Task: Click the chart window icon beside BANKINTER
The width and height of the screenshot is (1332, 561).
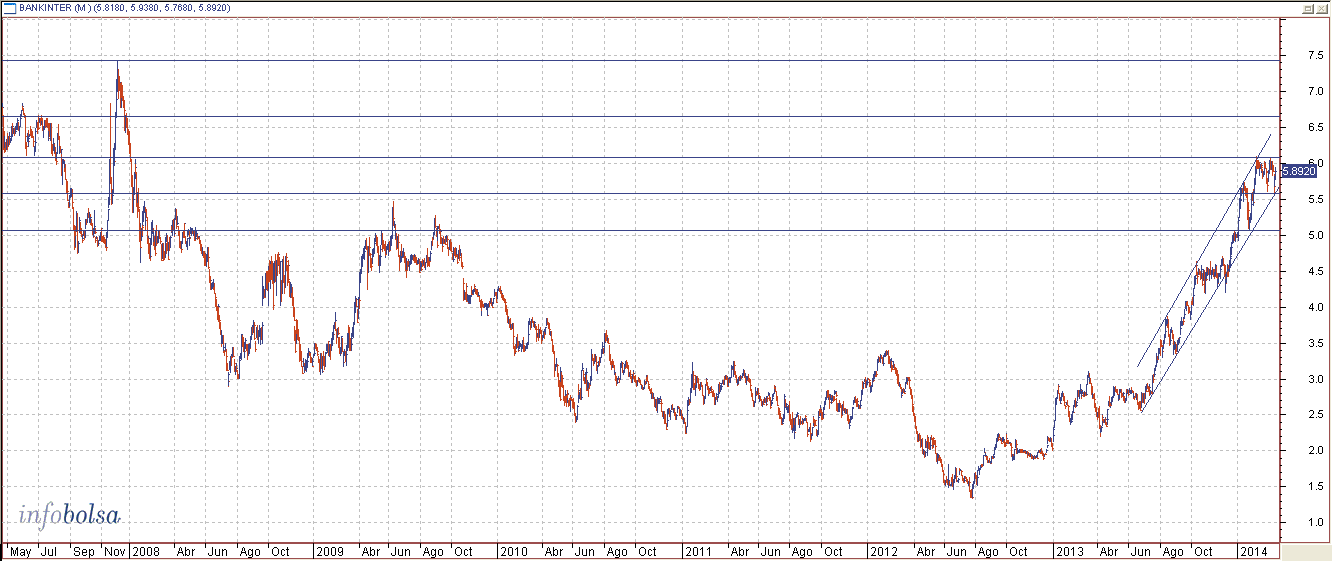Action: [x=9, y=7]
